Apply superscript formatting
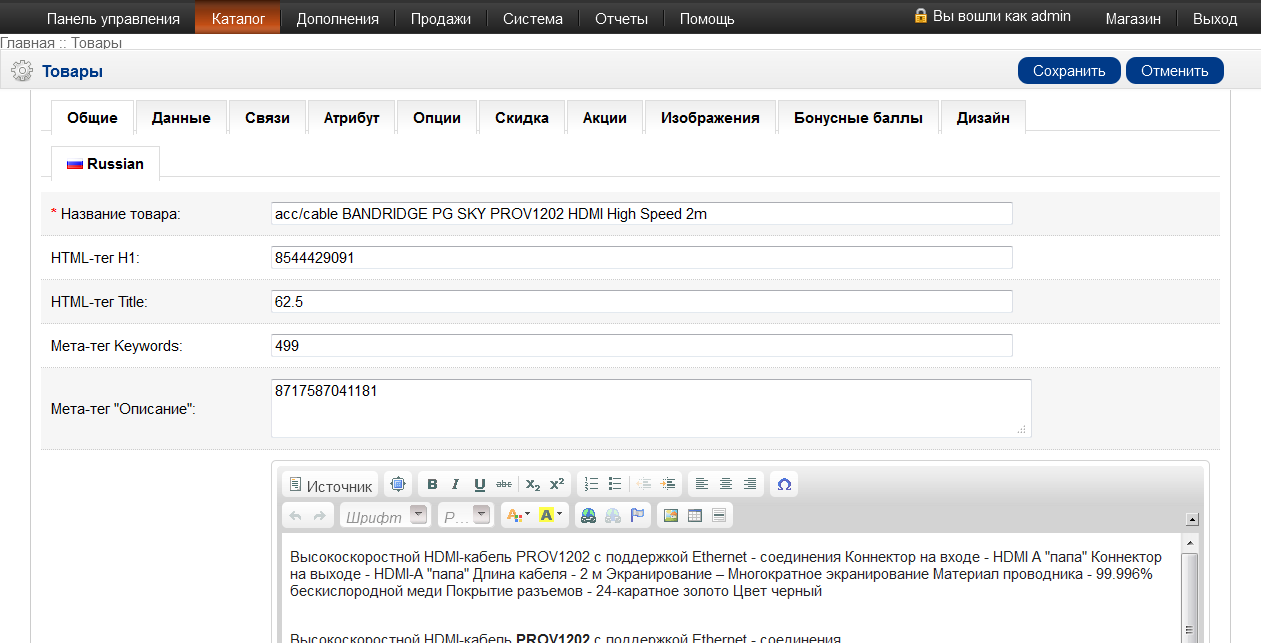1261x643 pixels. click(557, 484)
